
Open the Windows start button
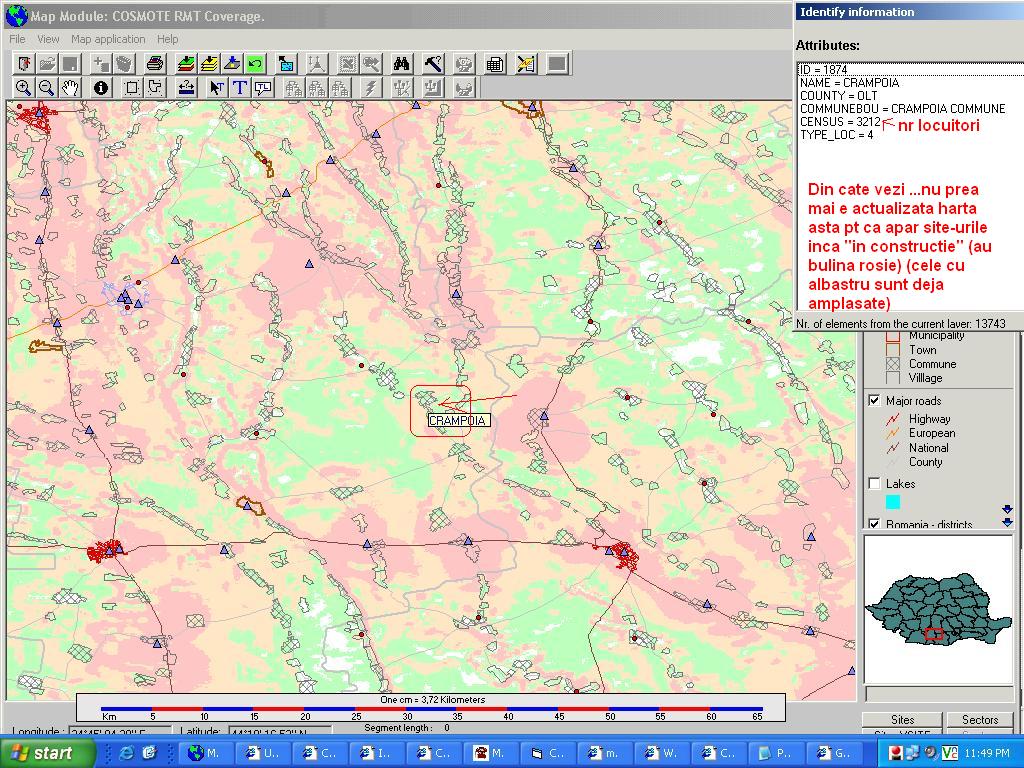pyautogui.click(x=46, y=753)
